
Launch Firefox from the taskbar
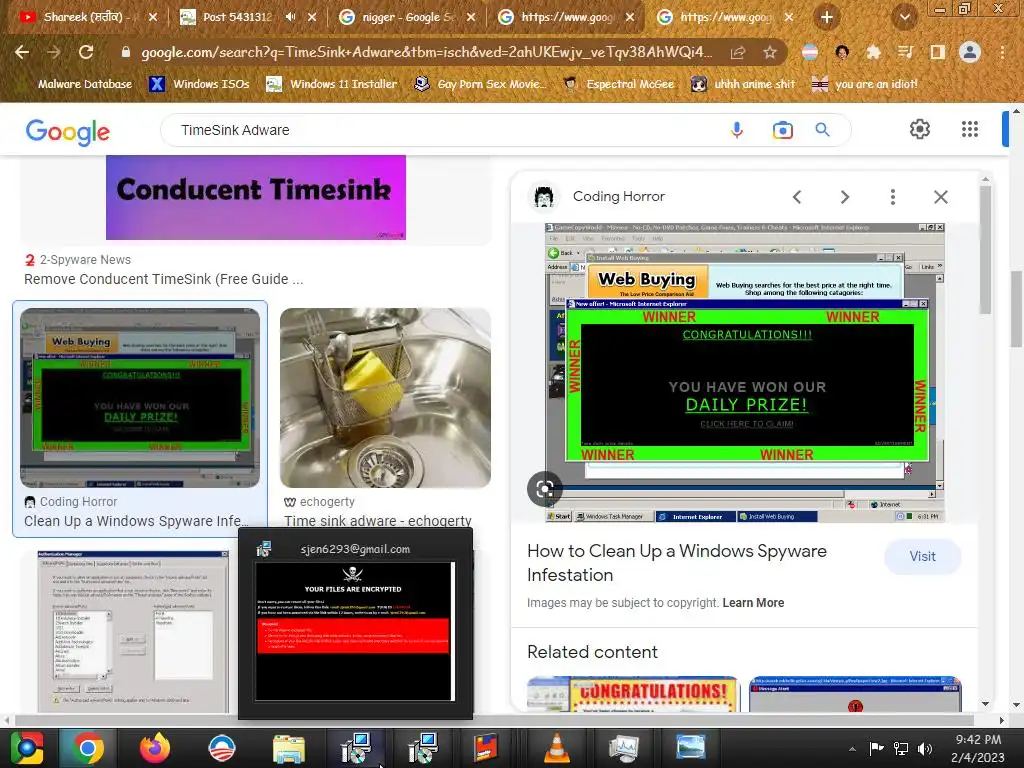[155, 748]
